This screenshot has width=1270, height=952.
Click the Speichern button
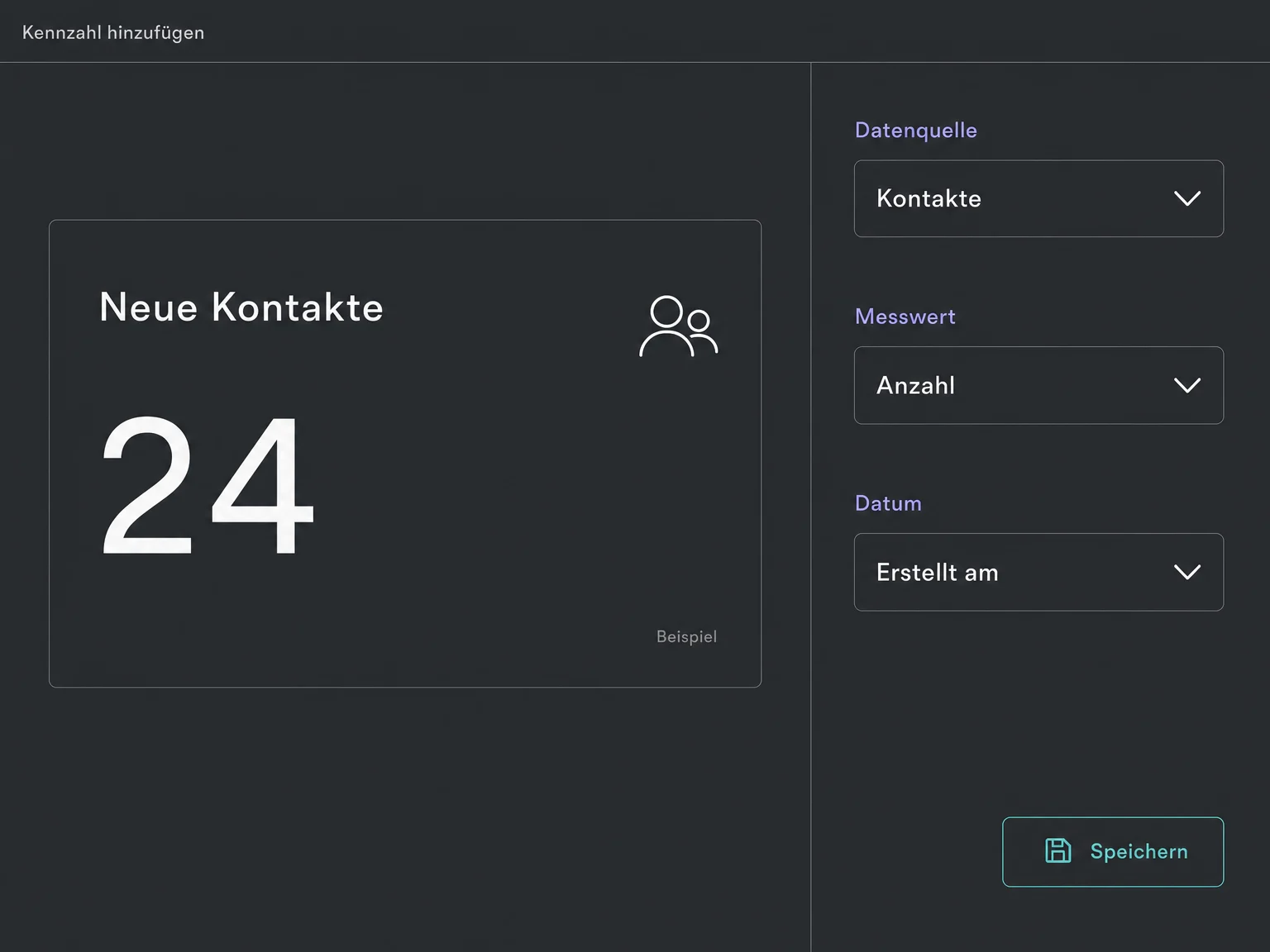[1113, 852]
